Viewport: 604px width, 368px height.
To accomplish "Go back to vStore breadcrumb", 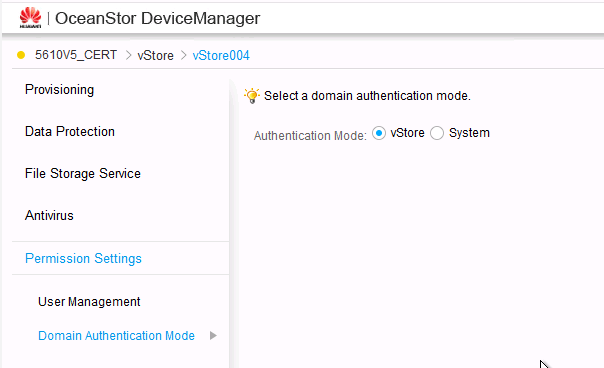I will 156,55.
